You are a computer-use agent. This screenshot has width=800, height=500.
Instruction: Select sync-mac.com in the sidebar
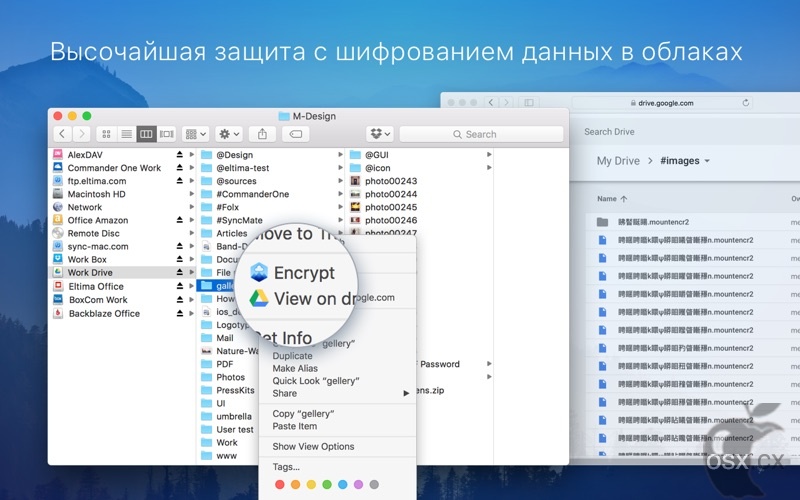point(97,246)
